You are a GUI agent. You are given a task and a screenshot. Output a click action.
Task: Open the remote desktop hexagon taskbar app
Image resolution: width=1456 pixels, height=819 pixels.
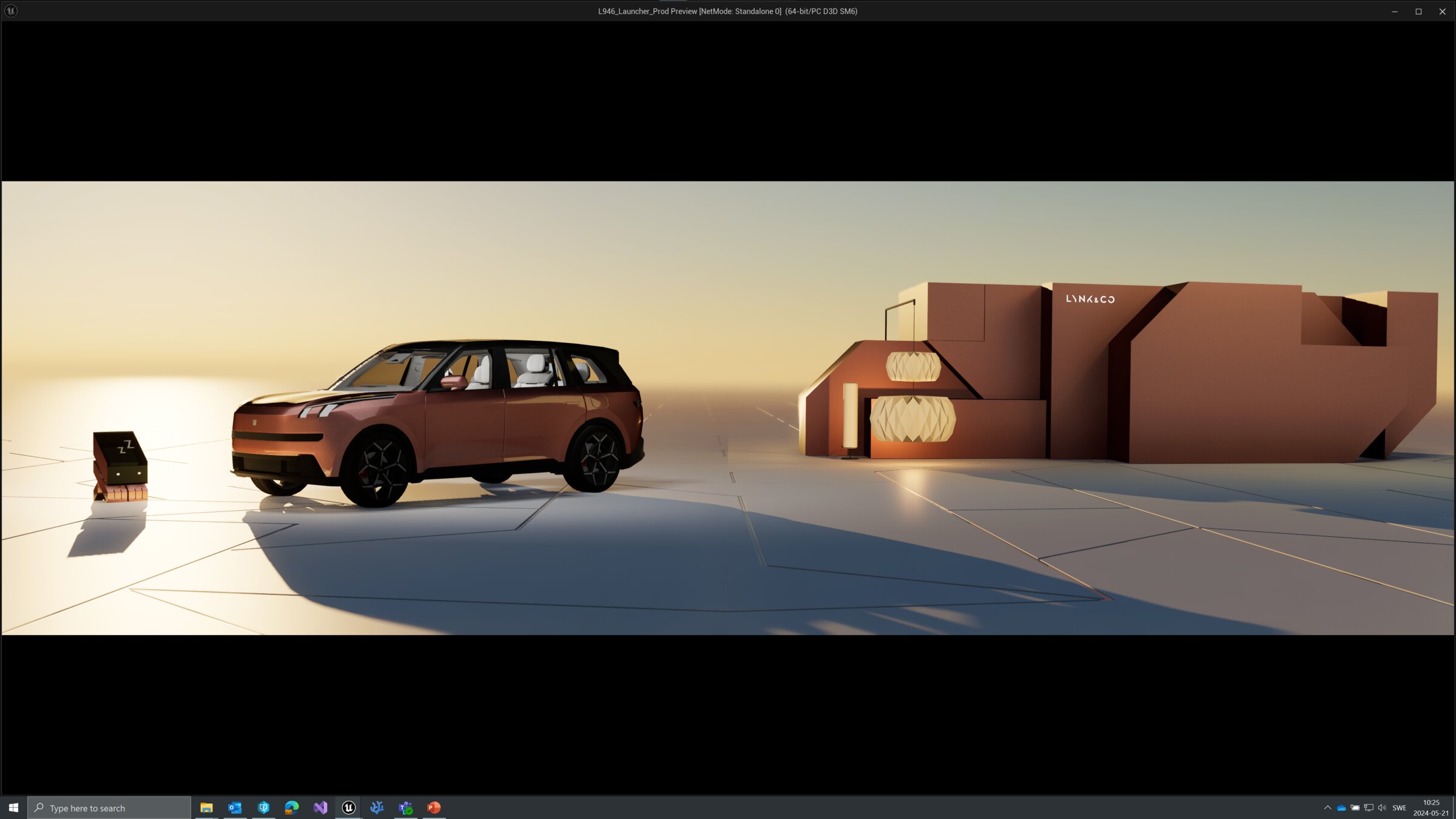click(263, 807)
